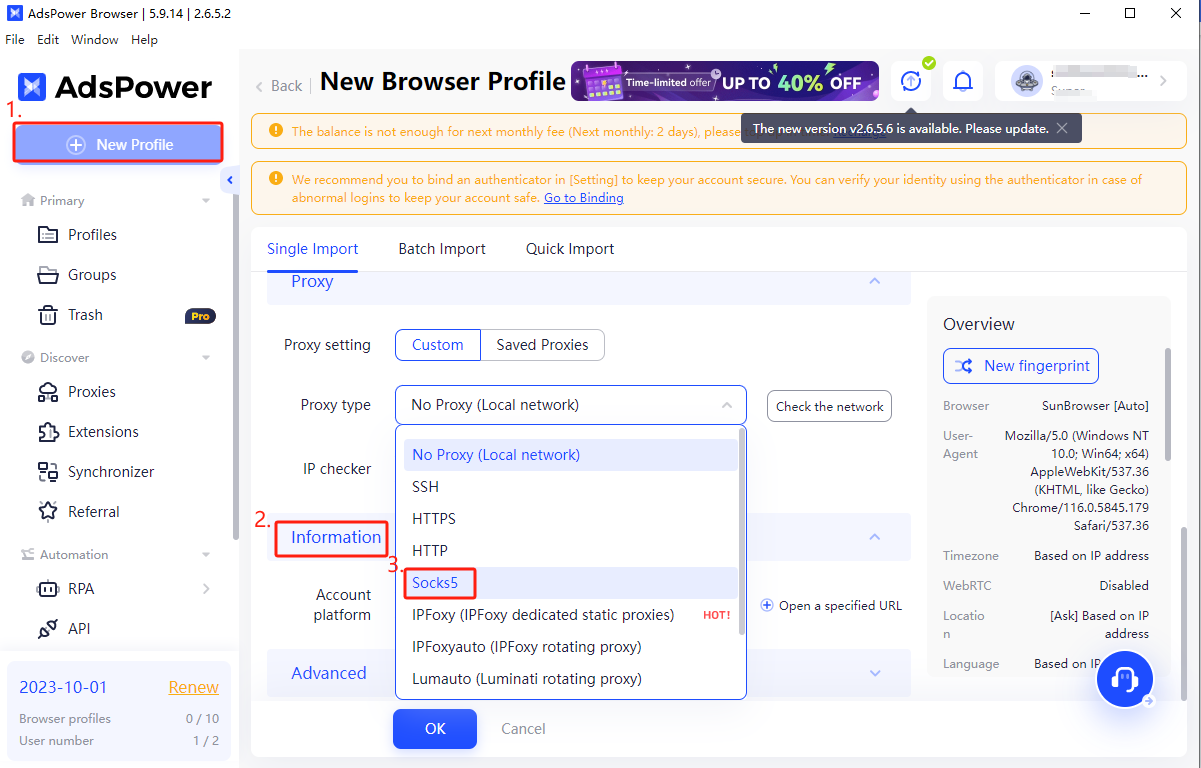The width and height of the screenshot is (1201, 768).
Task: Dismiss the new version update notice
Action: [x=1062, y=128]
